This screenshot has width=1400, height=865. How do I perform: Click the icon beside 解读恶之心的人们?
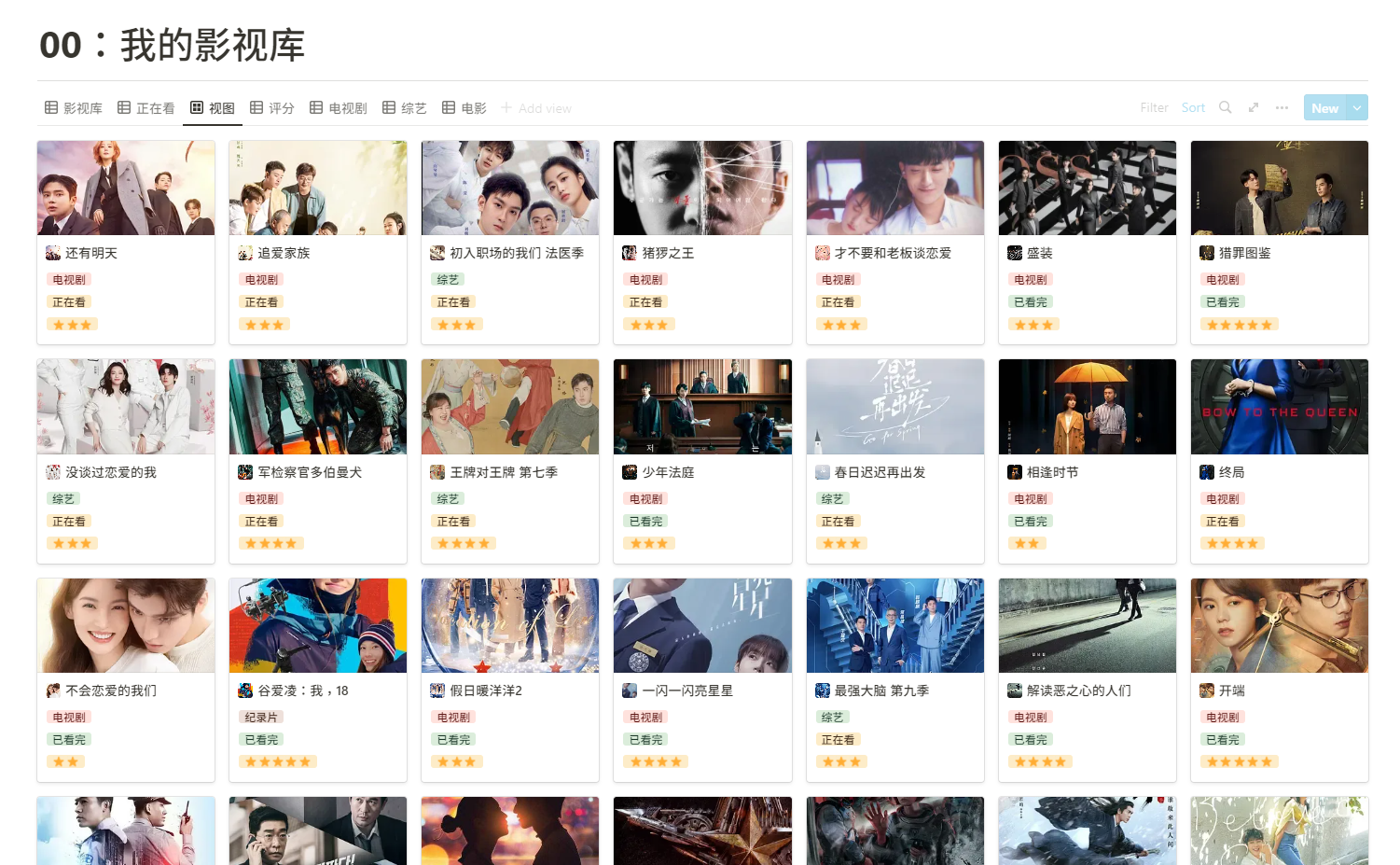tap(1015, 691)
